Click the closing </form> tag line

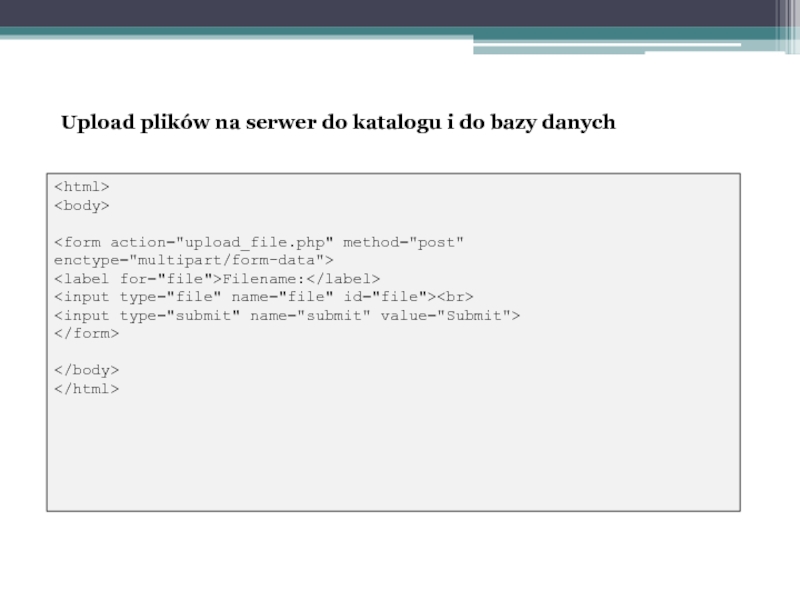86,334
